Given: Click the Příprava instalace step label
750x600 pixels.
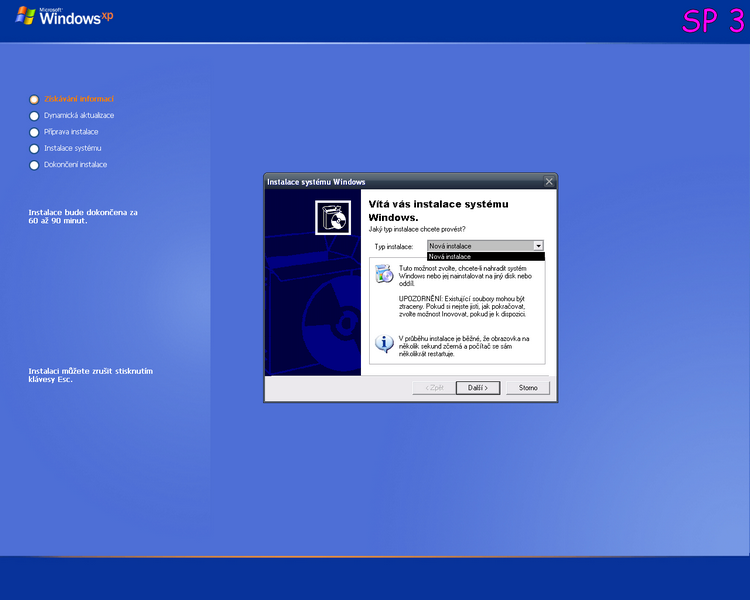Looking at the screenshot, I should tap(71, 132).
